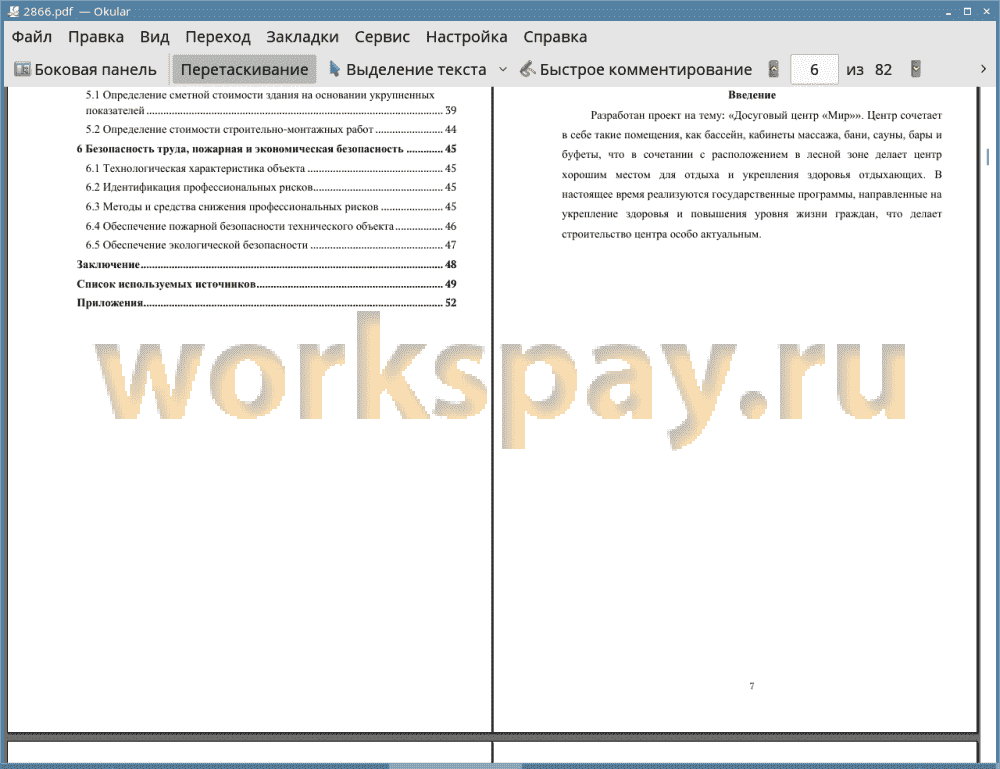This screenshot has height=769, width=1000.
Task: Click the Введение heading on right page
Action: click(x=751, y=95)
